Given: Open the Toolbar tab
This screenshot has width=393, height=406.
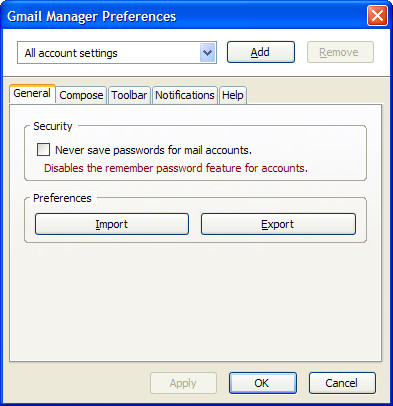Looking at the screenshot, I should pos(129,95).
